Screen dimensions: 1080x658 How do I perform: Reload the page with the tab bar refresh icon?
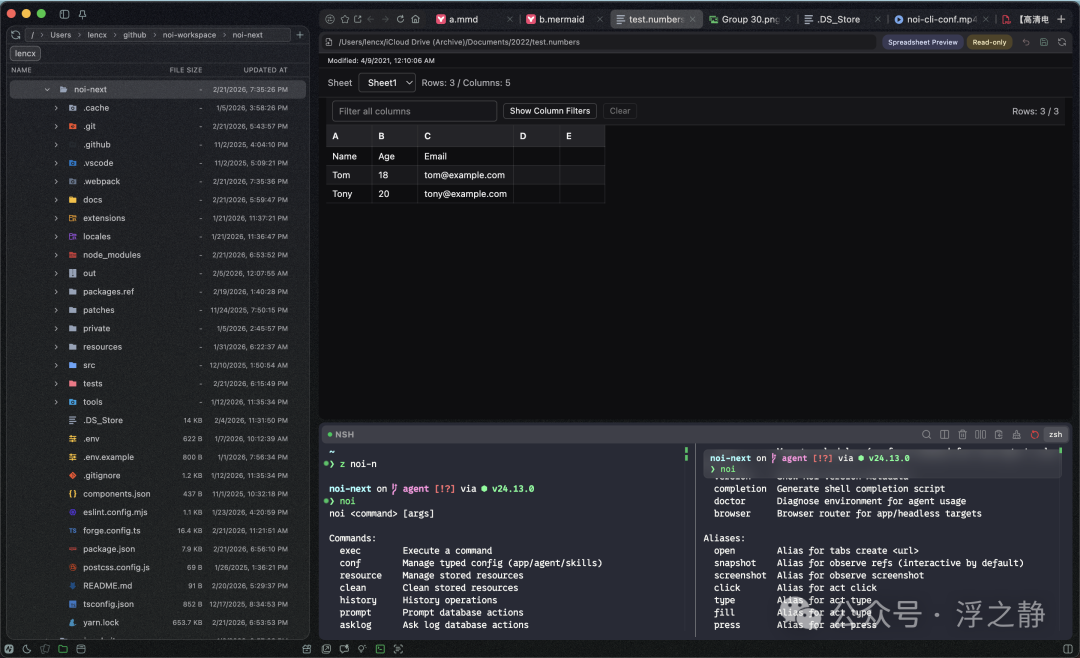click(400, 19)
